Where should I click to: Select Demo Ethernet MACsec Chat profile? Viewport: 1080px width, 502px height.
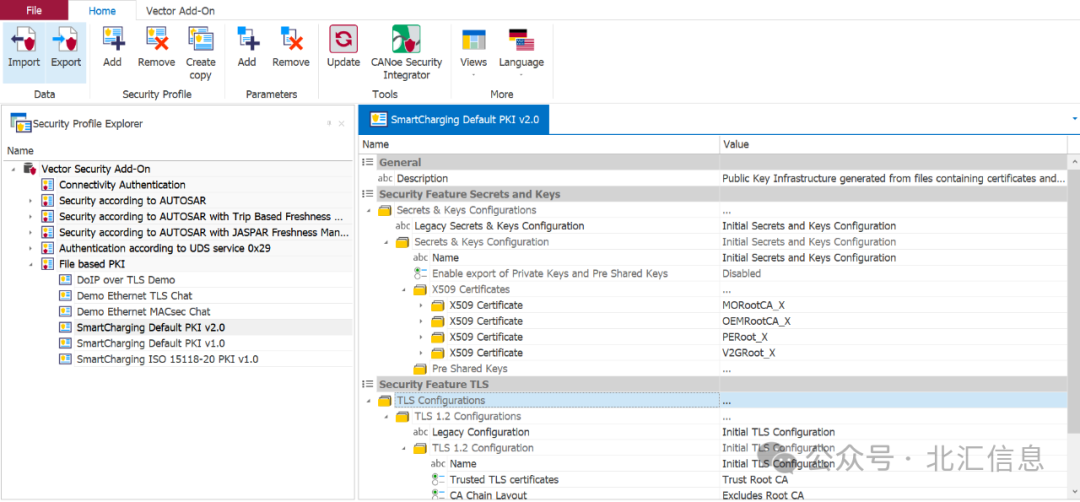(143, 311)
